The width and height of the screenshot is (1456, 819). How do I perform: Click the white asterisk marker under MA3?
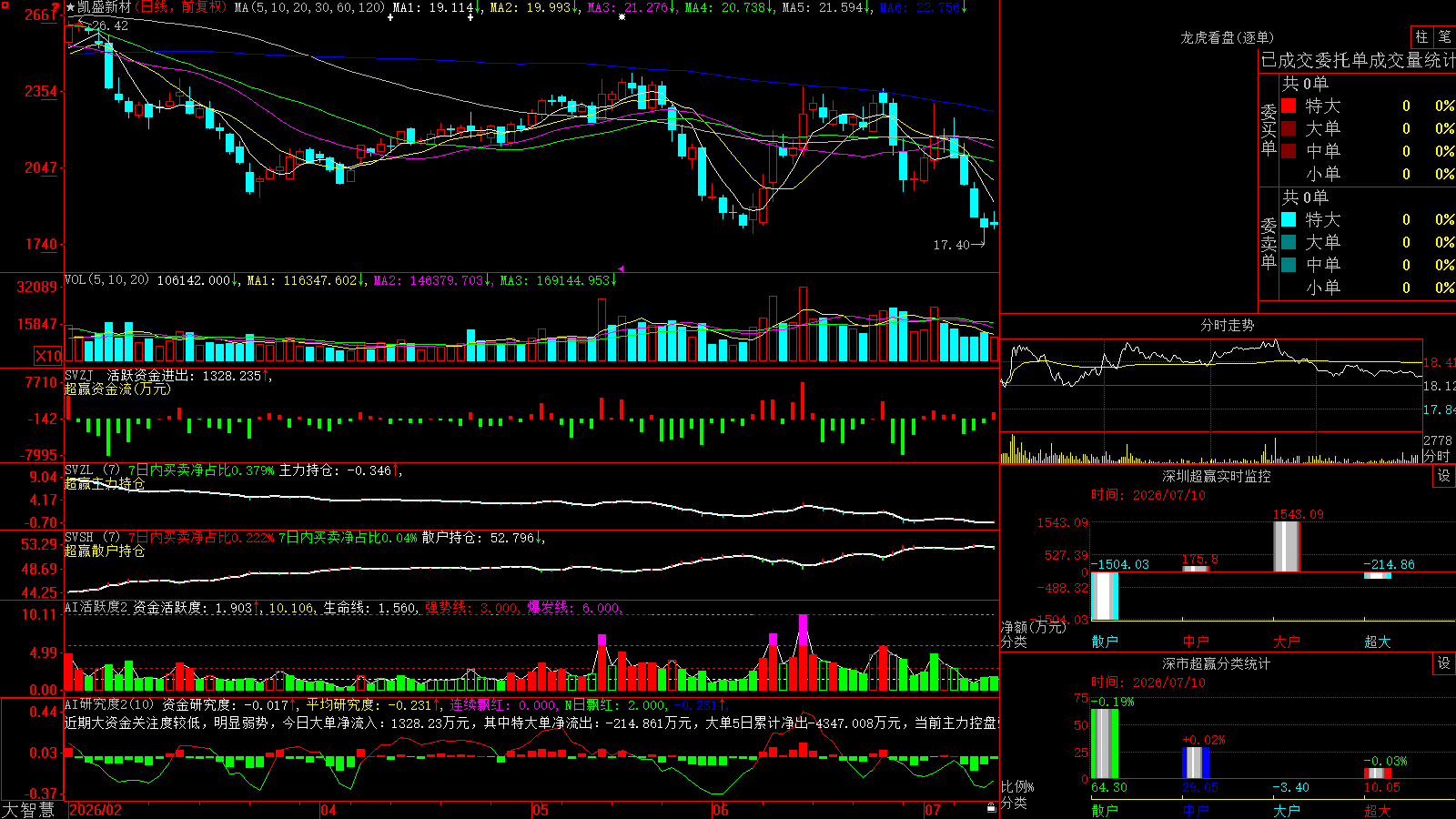(x=622, y=17)
